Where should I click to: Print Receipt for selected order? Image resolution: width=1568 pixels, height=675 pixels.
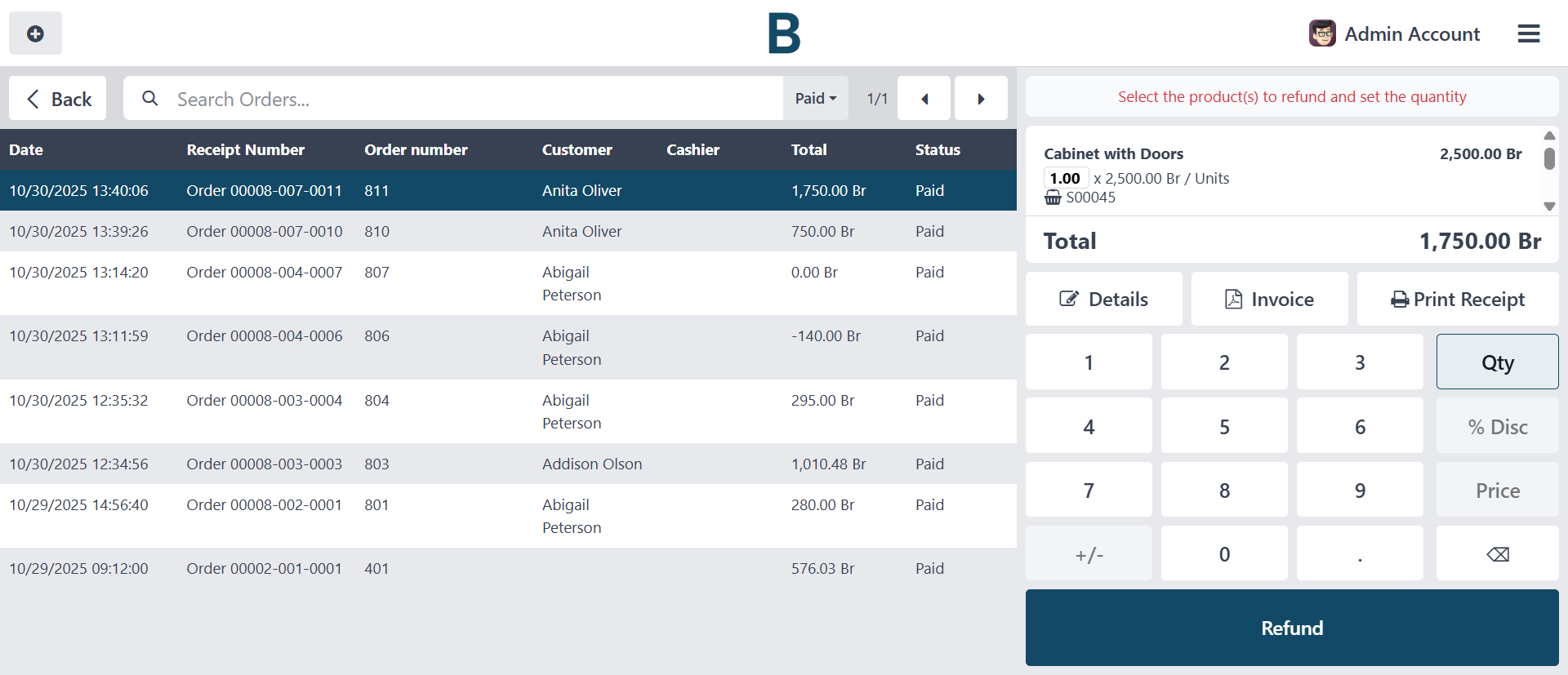coord(1457,300)
